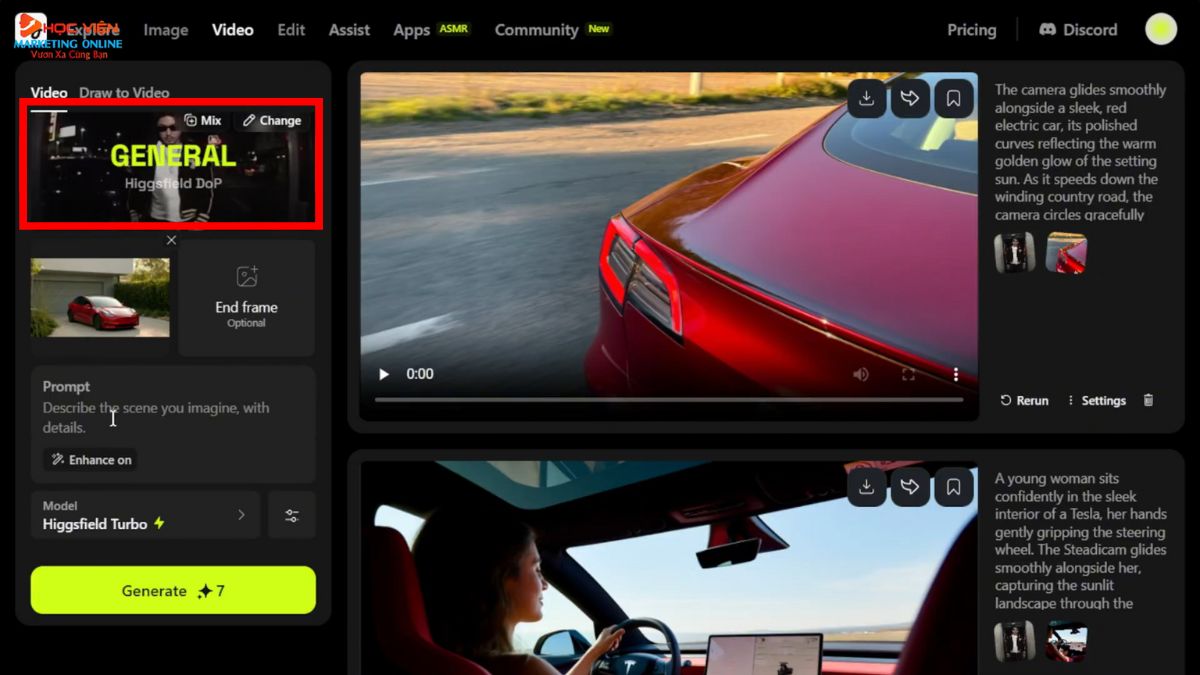Mute the video player audio
The width and height of the screenshot is (1200, 675).
point(861,373)
